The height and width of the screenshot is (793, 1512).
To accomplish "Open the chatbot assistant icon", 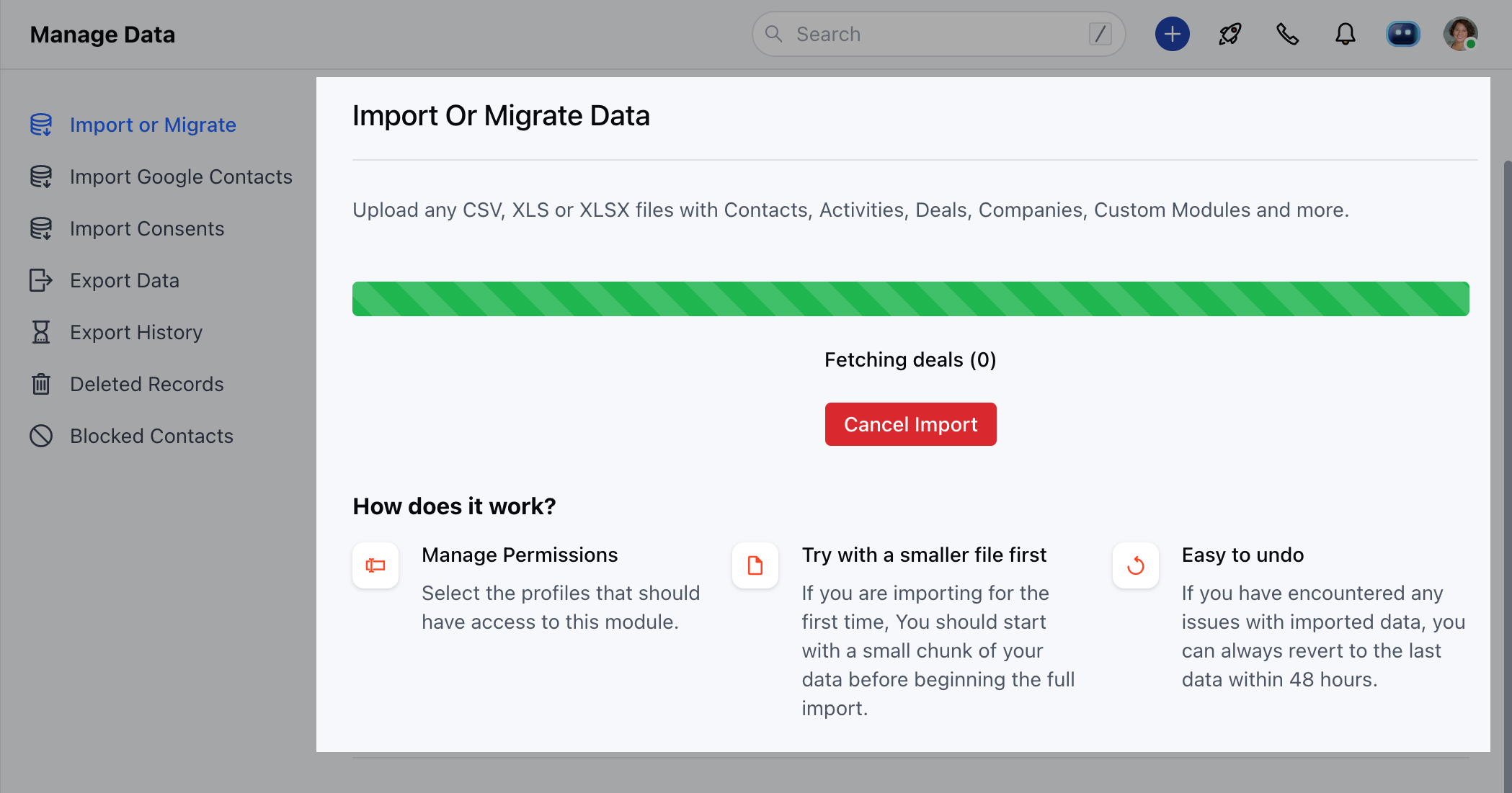I will pos(1402,34).
